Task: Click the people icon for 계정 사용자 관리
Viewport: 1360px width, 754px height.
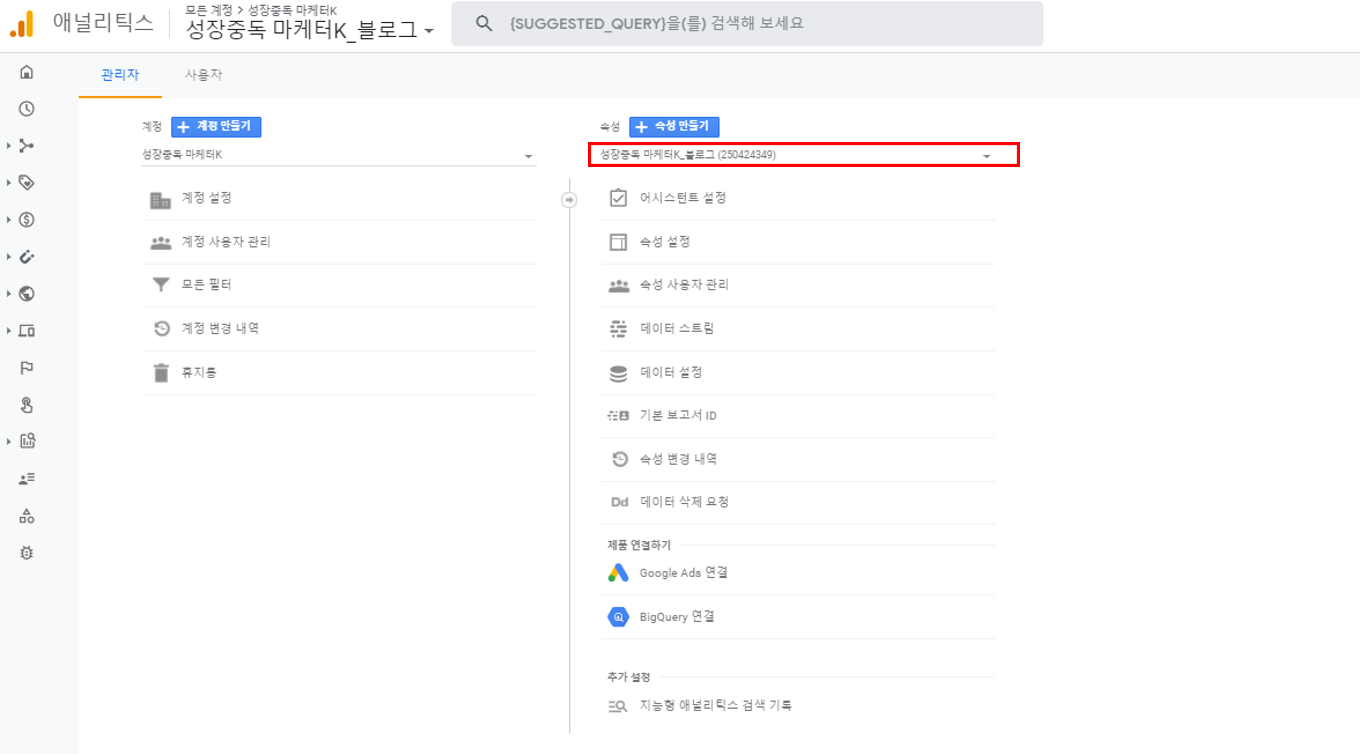Action: [x=160, y=243]
